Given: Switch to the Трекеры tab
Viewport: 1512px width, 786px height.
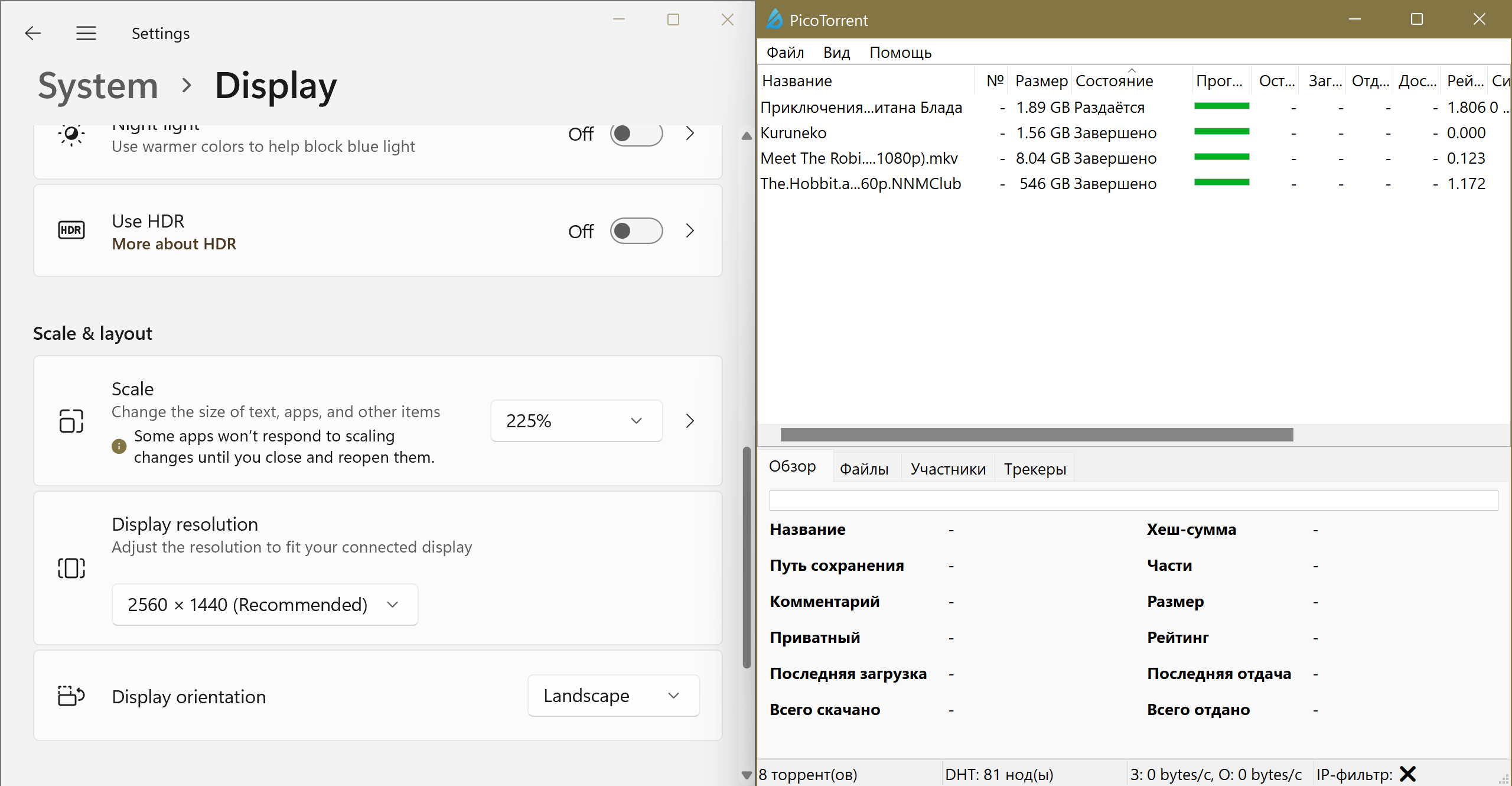Looking at the screenshot, I should (1035, 469).
